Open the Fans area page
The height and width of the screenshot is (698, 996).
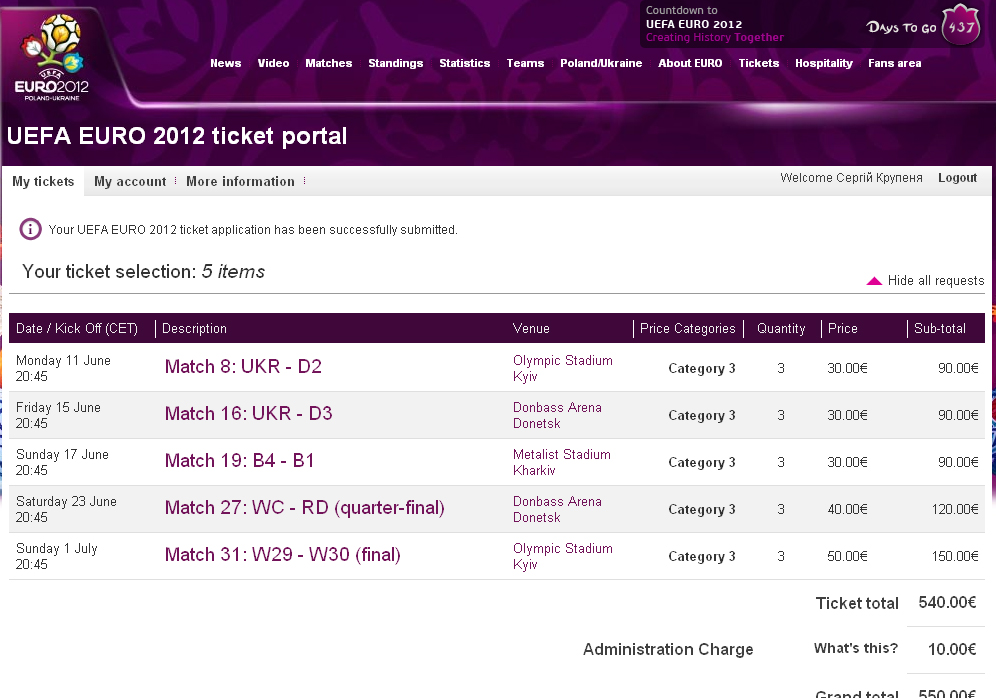pos(894,63)
